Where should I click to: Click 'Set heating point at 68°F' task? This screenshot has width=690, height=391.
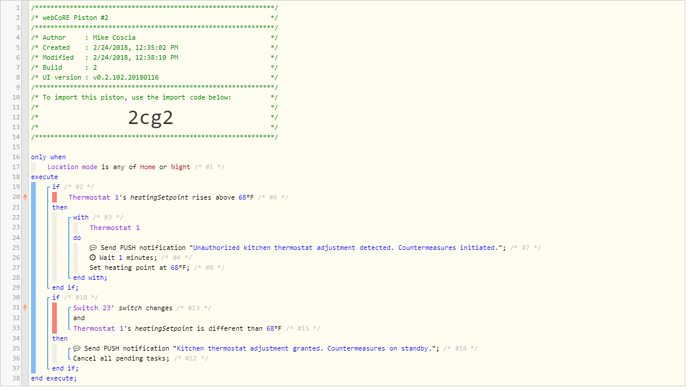pos(139,268)
